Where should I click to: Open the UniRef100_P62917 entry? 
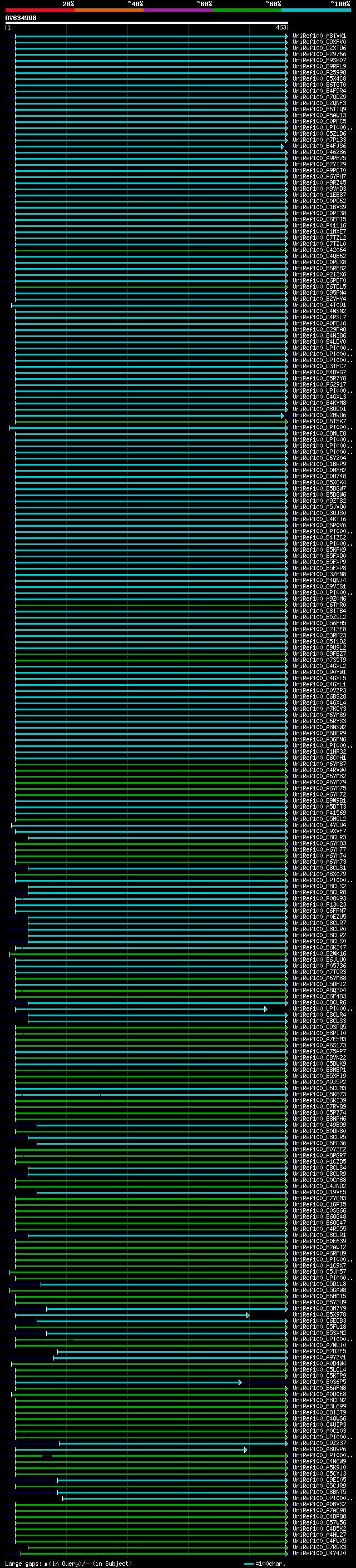(x=319, y=385)
